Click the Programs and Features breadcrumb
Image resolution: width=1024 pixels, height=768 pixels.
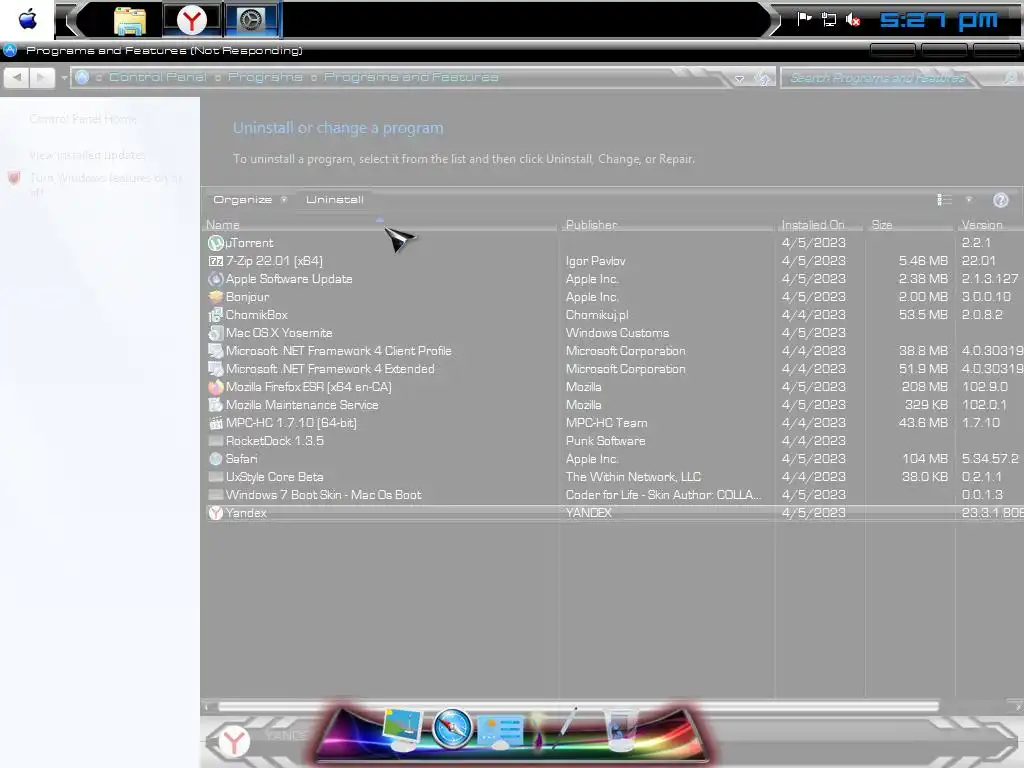pos(411,77)
